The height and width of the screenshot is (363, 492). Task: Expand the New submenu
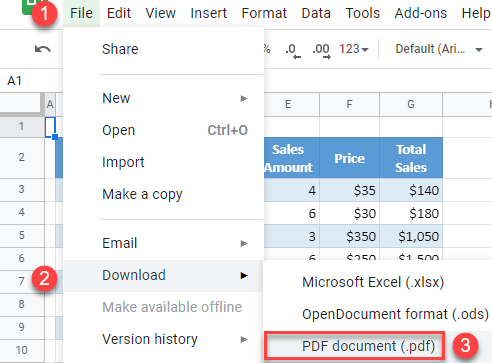[164, 98]
